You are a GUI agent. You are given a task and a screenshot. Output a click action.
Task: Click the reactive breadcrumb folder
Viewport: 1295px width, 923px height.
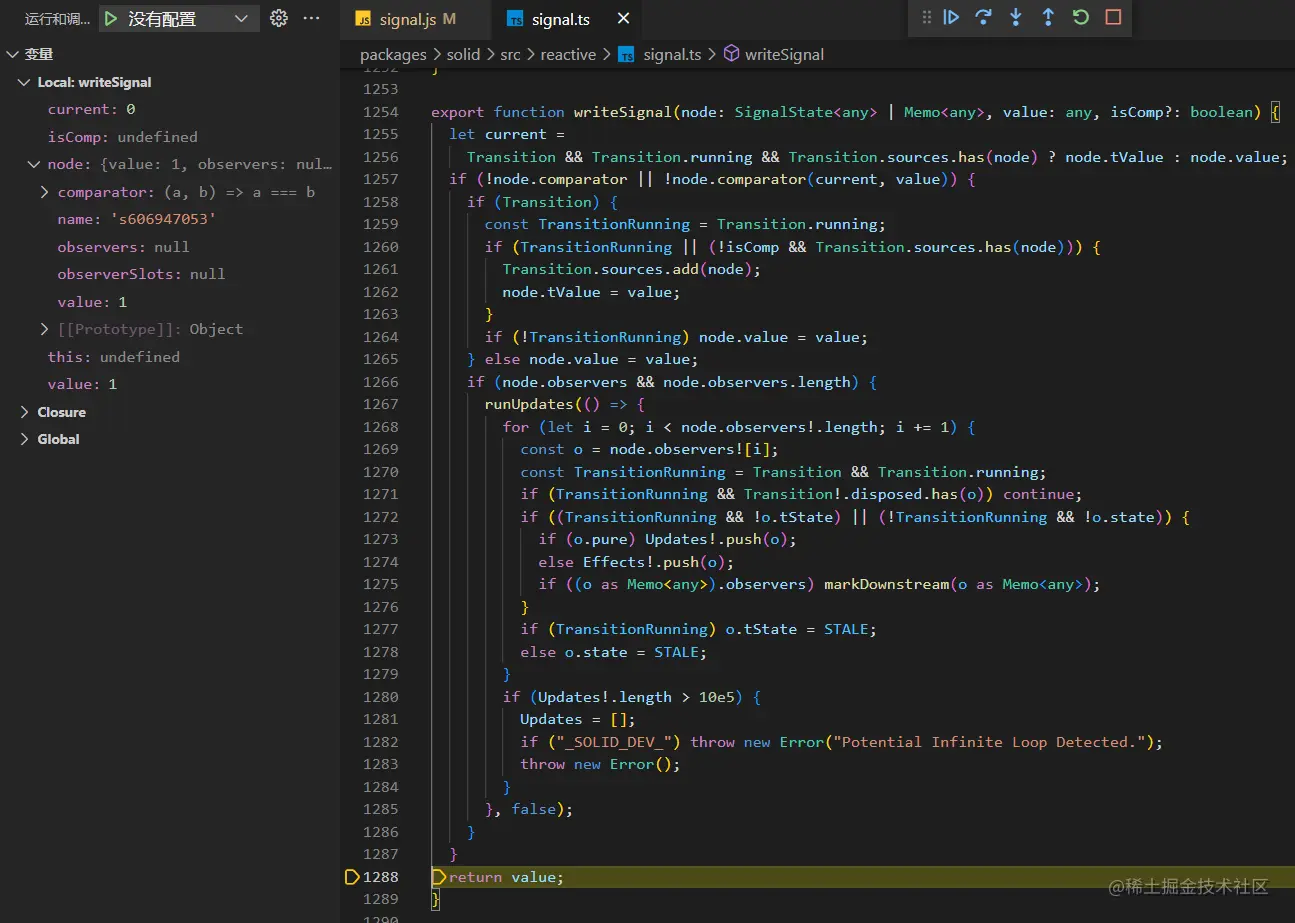click(x=568, y=55)
